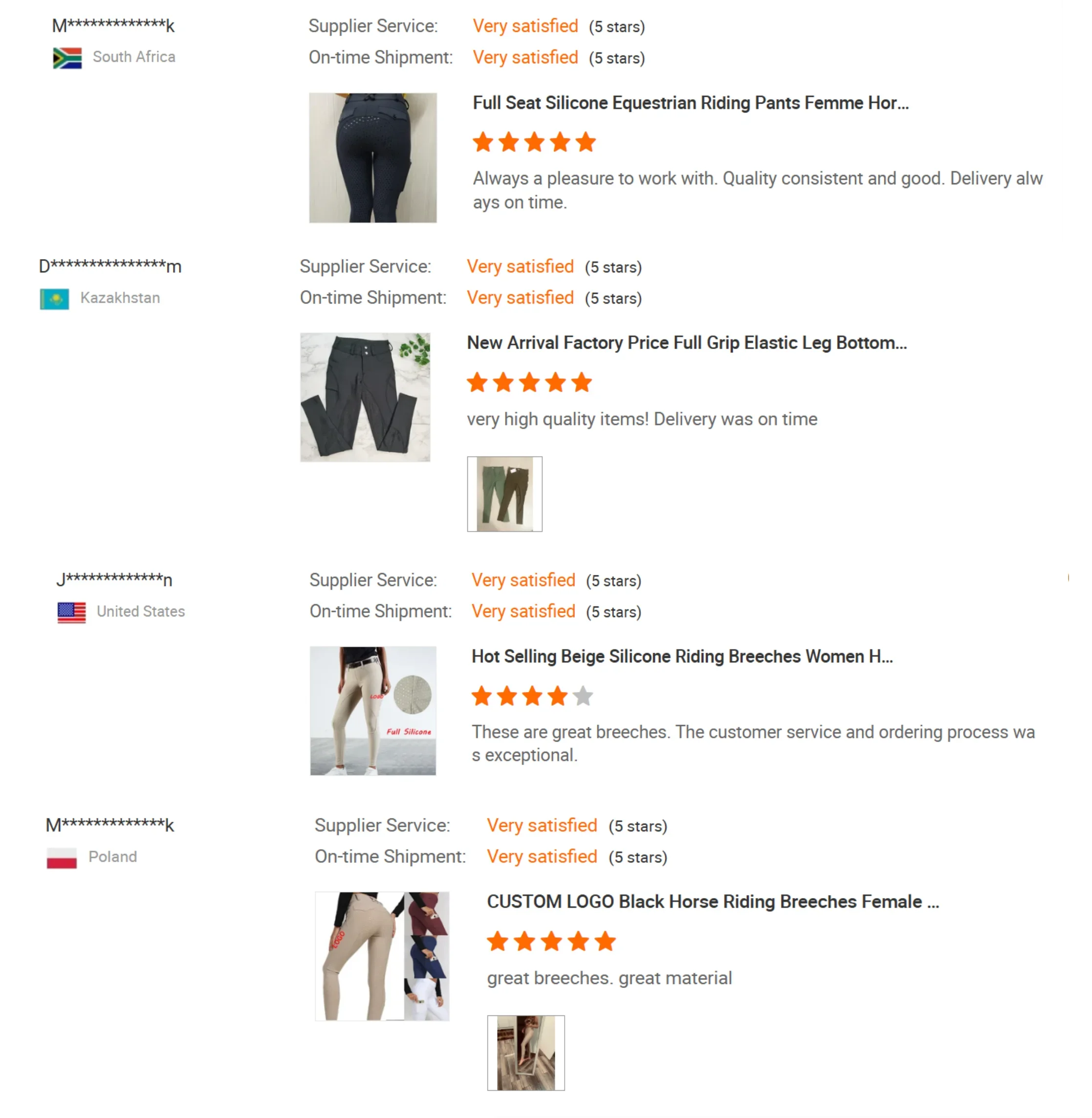
Task: View beige Full Silicone breeches product image
Action: (373, 711)
